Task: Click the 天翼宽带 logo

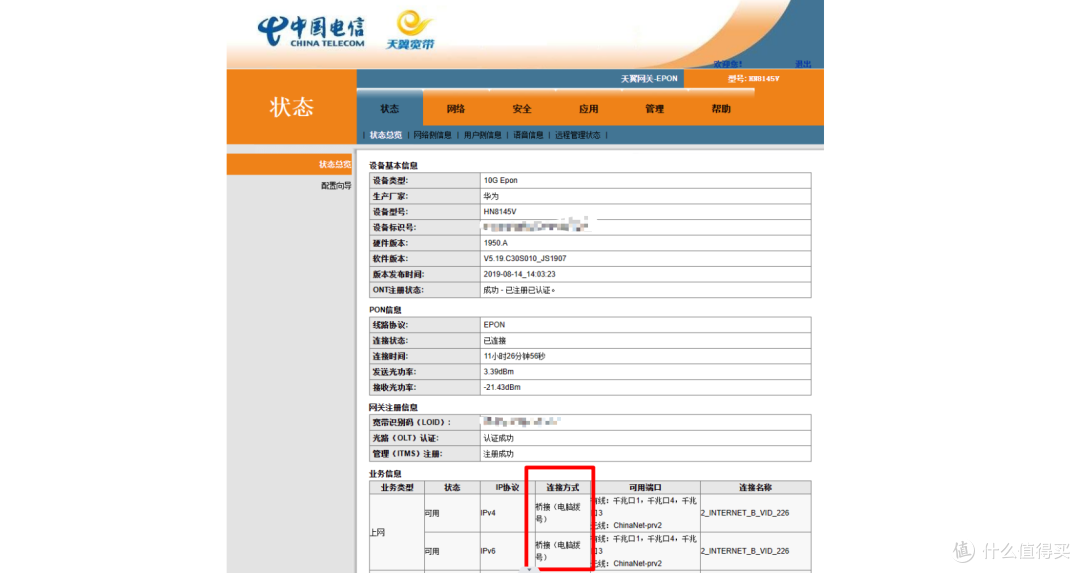Action: click(x=411, y=30)
